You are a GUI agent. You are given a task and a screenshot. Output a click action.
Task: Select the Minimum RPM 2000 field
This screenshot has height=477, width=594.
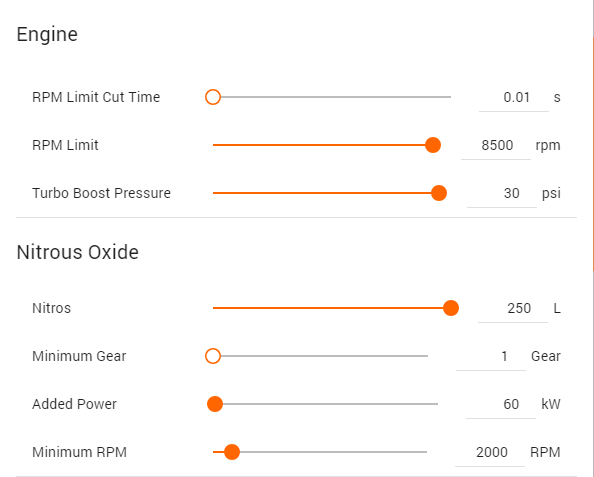(490, 453)
